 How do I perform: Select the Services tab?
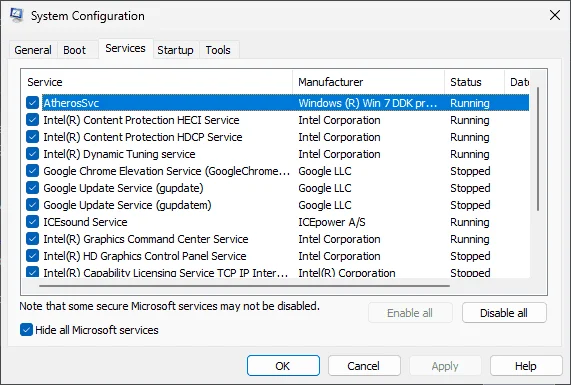point(125,48)
